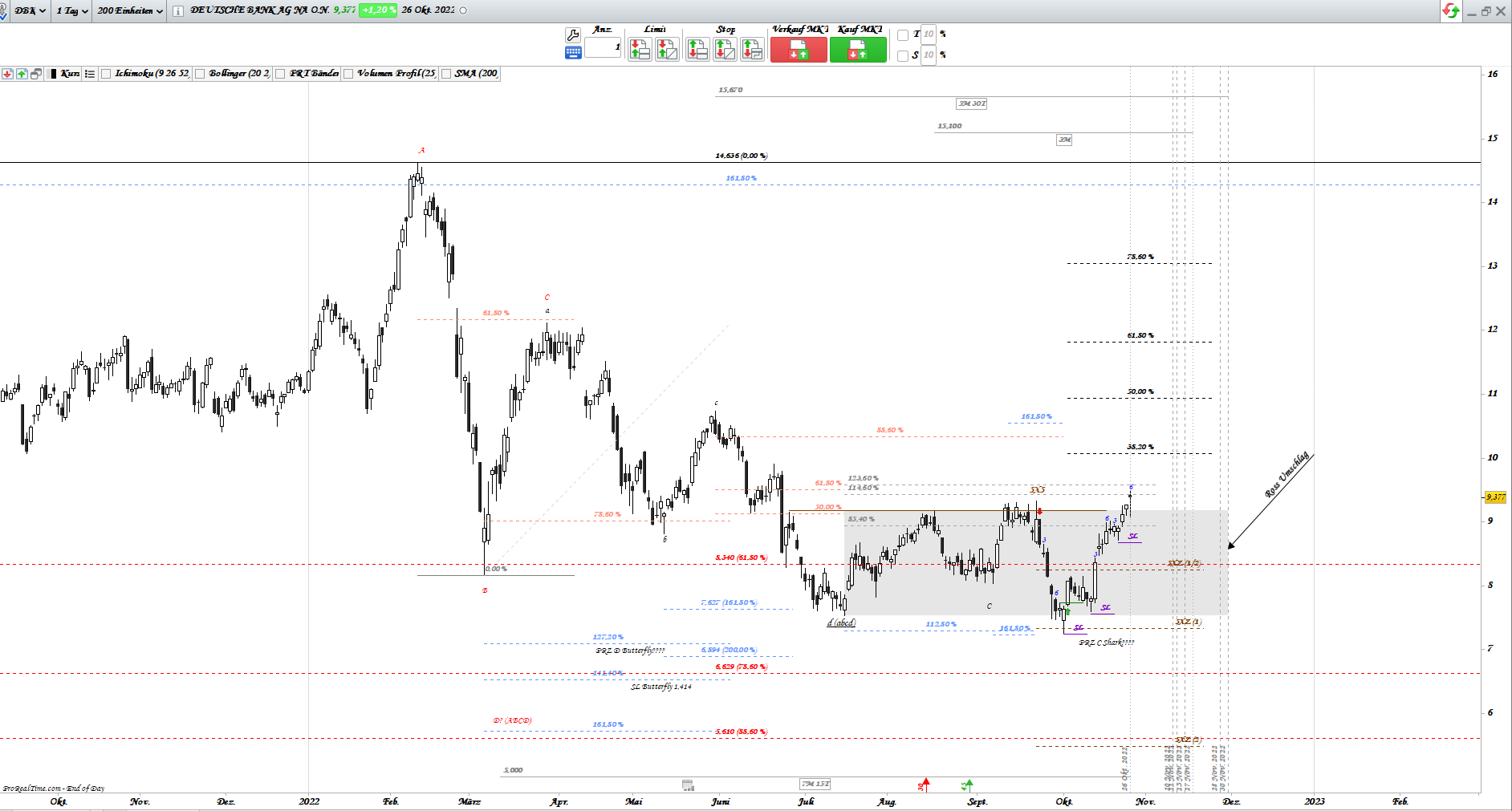Toggle the SMA (200) indicator checkbox
This screenshot has width=1512, height=811.
pos(446,74)
